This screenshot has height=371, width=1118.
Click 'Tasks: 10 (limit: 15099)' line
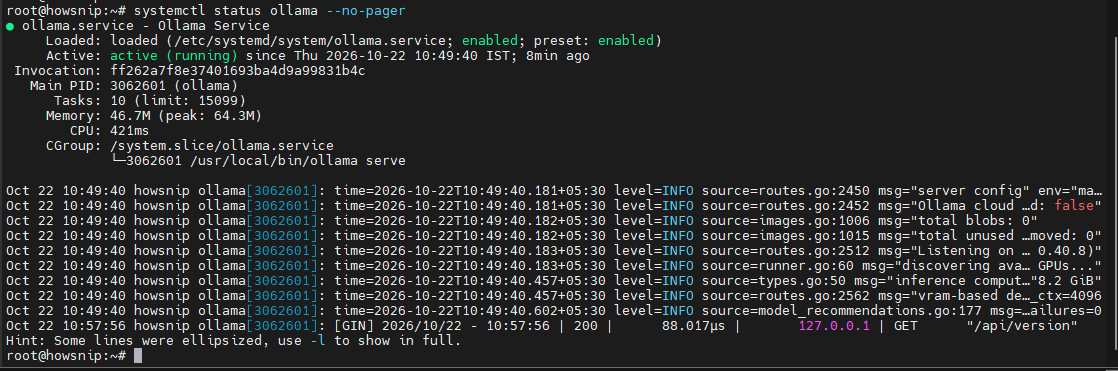[150, 101]
